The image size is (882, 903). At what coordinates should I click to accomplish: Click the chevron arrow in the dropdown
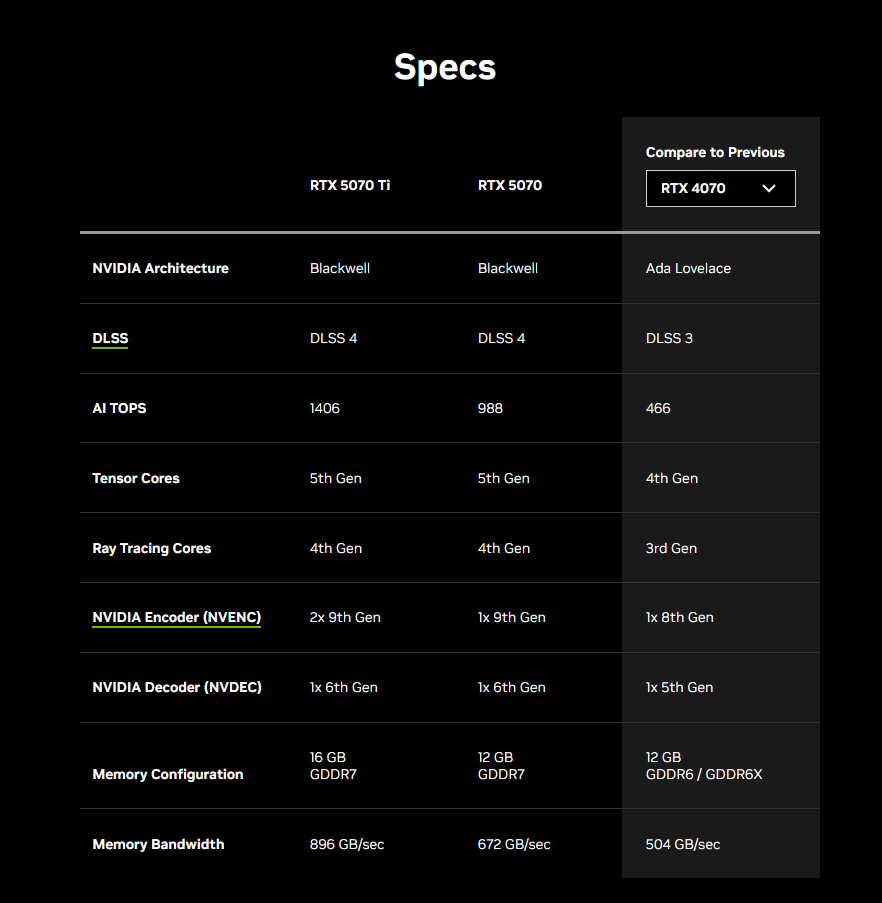[x=769, y=188]
